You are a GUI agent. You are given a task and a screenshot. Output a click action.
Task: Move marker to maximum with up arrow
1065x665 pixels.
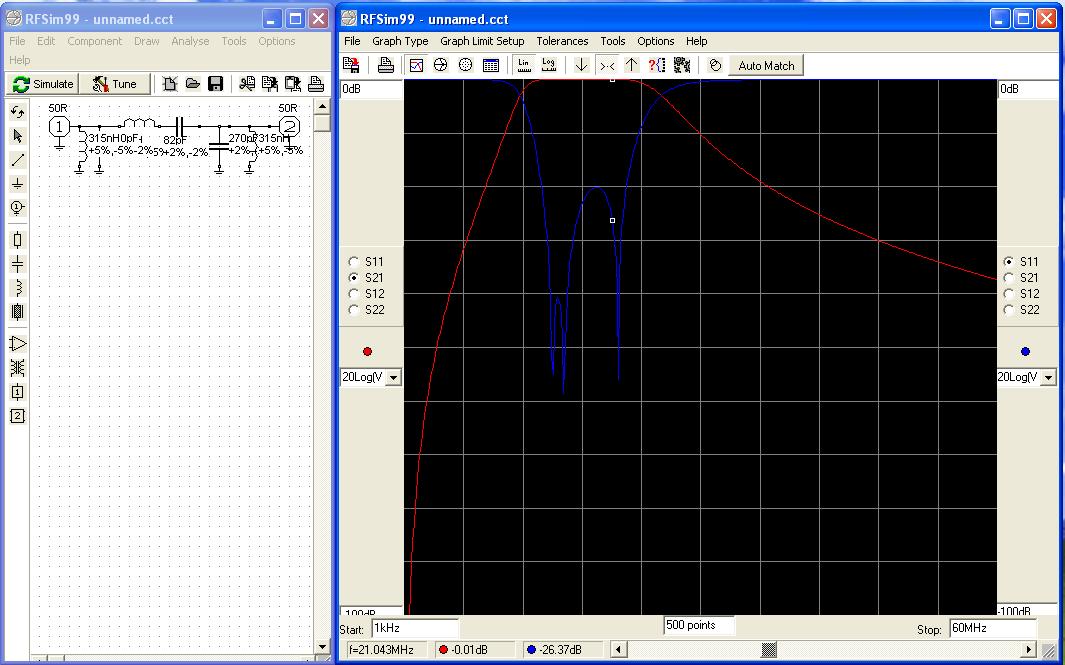[x=632, y=65]
